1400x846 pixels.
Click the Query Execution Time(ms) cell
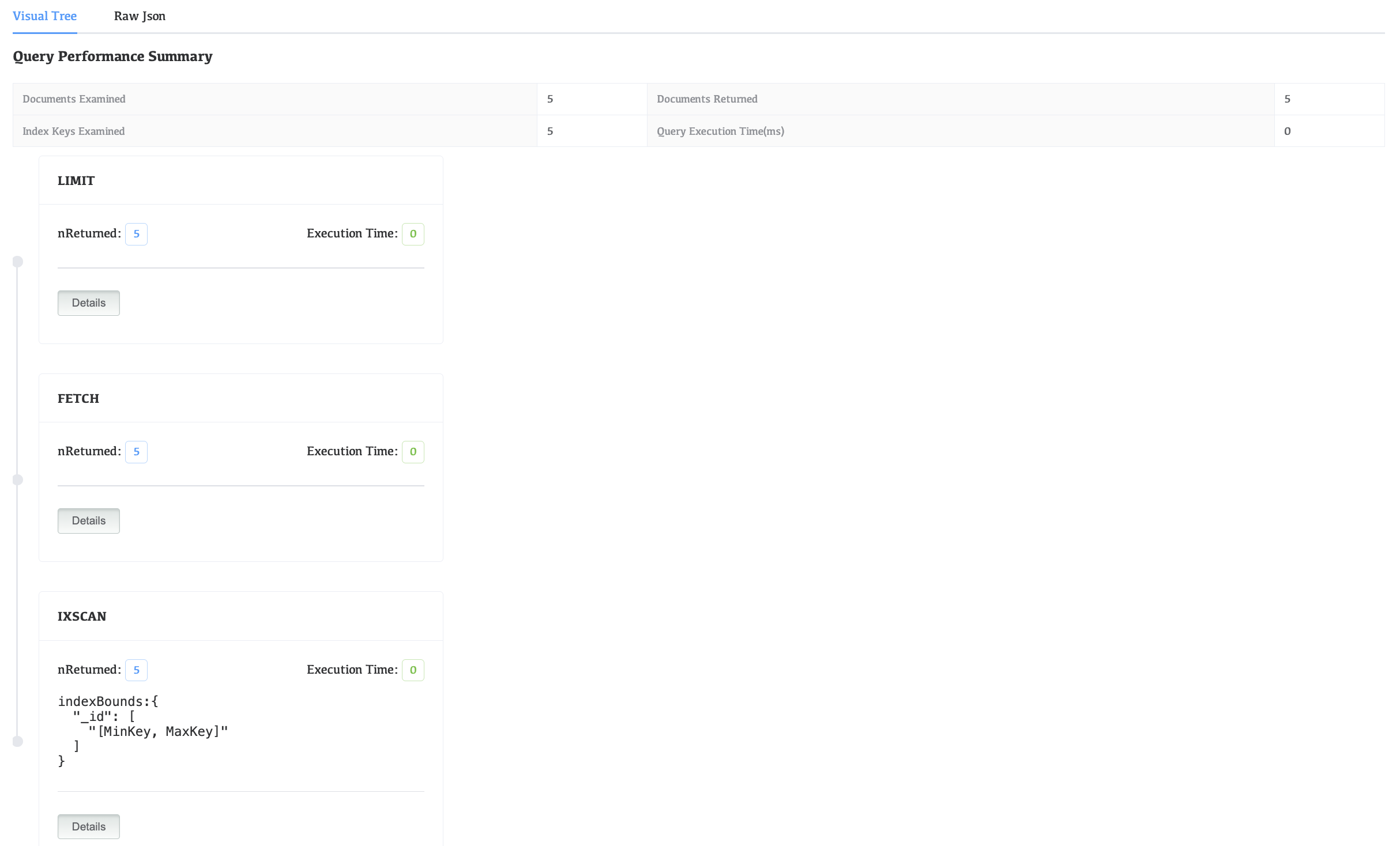(x=720, y=131)
